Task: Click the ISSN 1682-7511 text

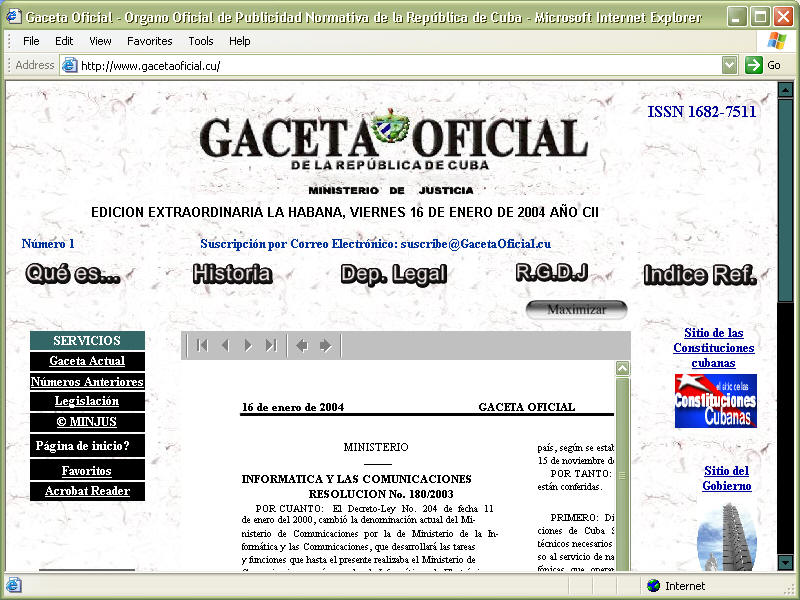Action: 702,112
